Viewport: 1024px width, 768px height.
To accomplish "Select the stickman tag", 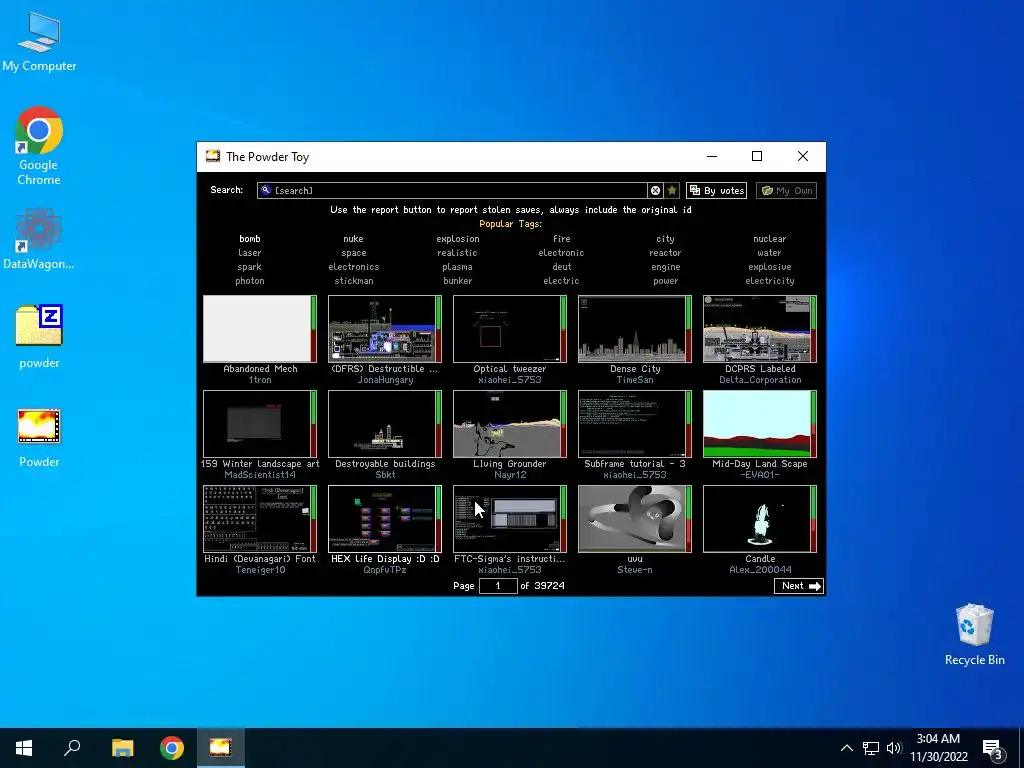I will (353, 281).
